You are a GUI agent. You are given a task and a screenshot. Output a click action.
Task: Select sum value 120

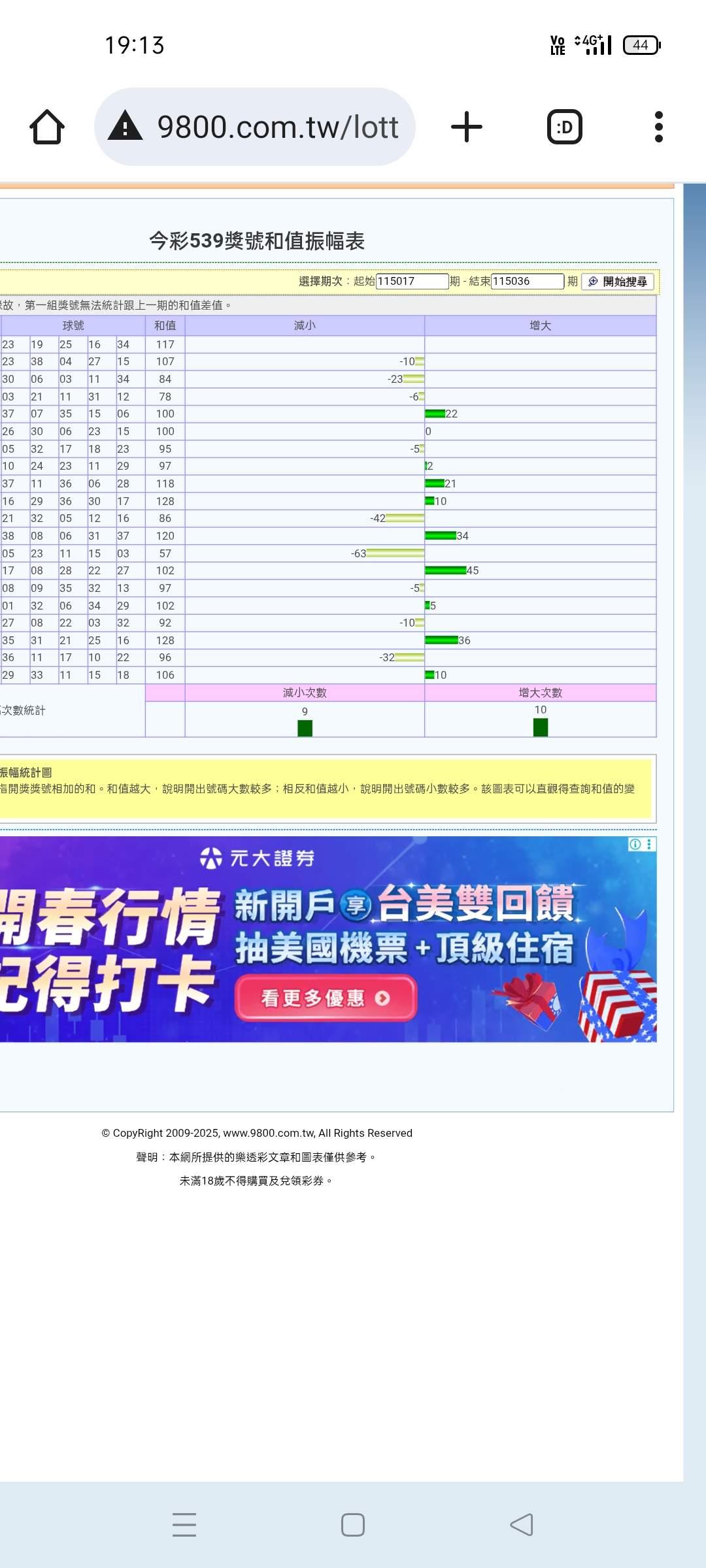point(165,536)
